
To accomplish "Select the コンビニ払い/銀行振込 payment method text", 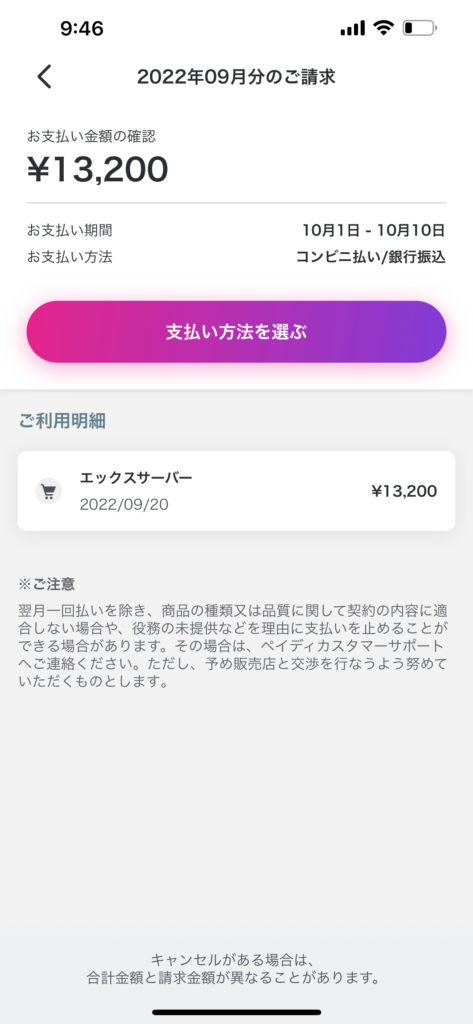I will [x=371, y=257].
